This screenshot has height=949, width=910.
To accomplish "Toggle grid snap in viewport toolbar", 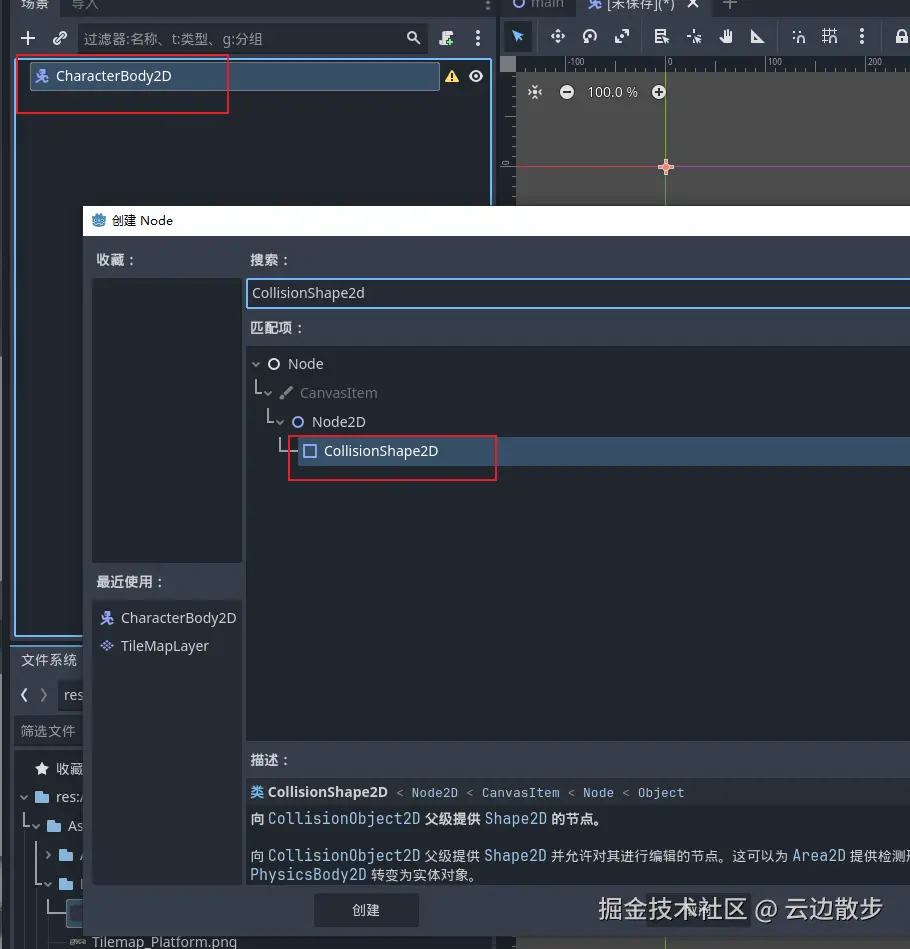I will (830, 36).
